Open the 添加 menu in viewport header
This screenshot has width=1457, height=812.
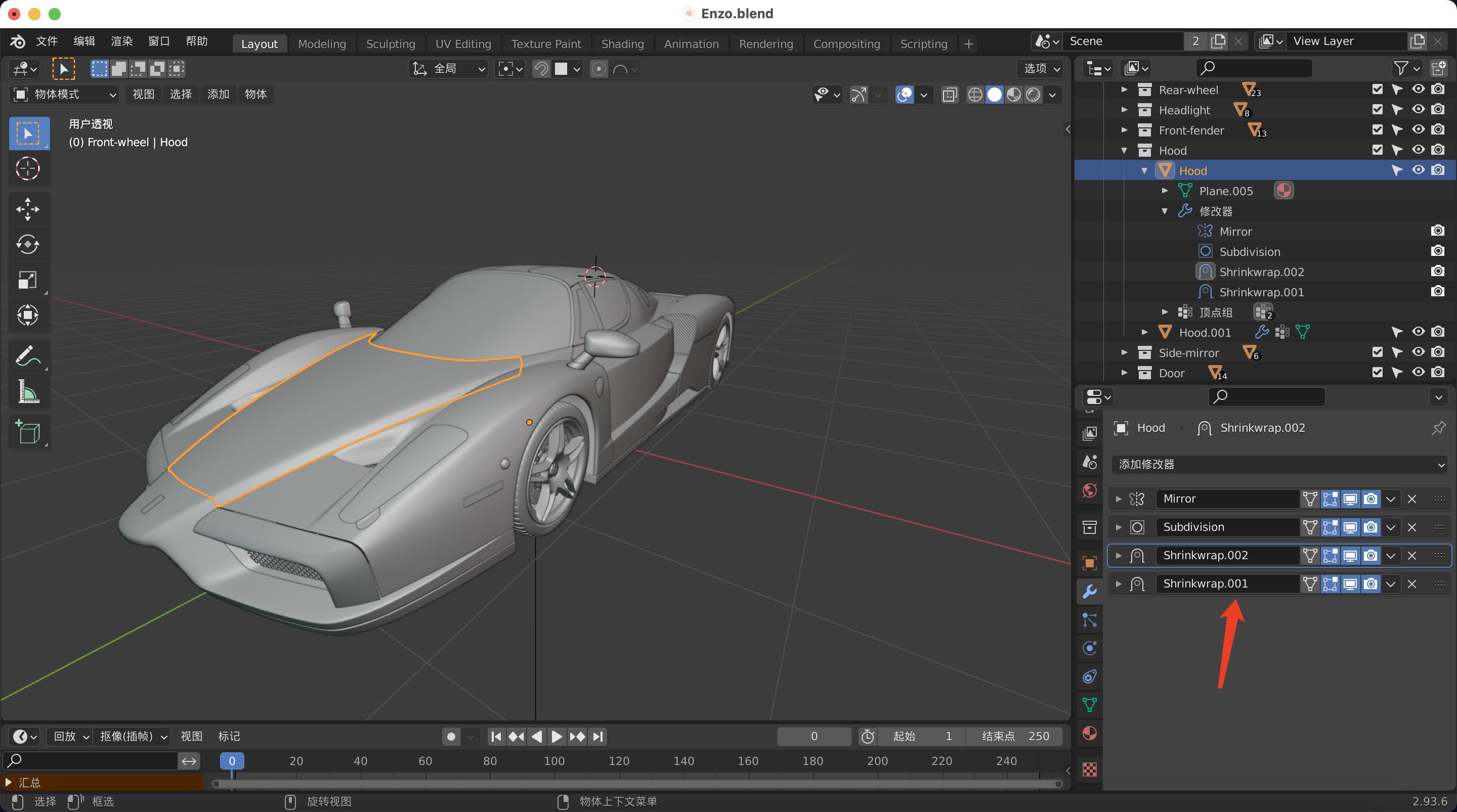(x=218, y=95)
